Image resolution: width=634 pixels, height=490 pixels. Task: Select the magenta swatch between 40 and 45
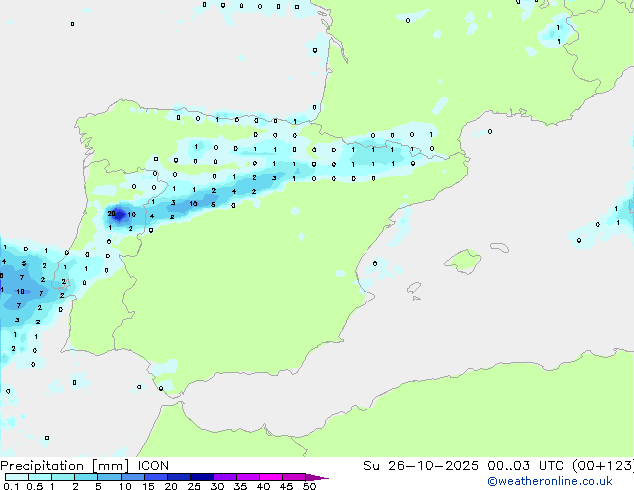coord(271,477)
